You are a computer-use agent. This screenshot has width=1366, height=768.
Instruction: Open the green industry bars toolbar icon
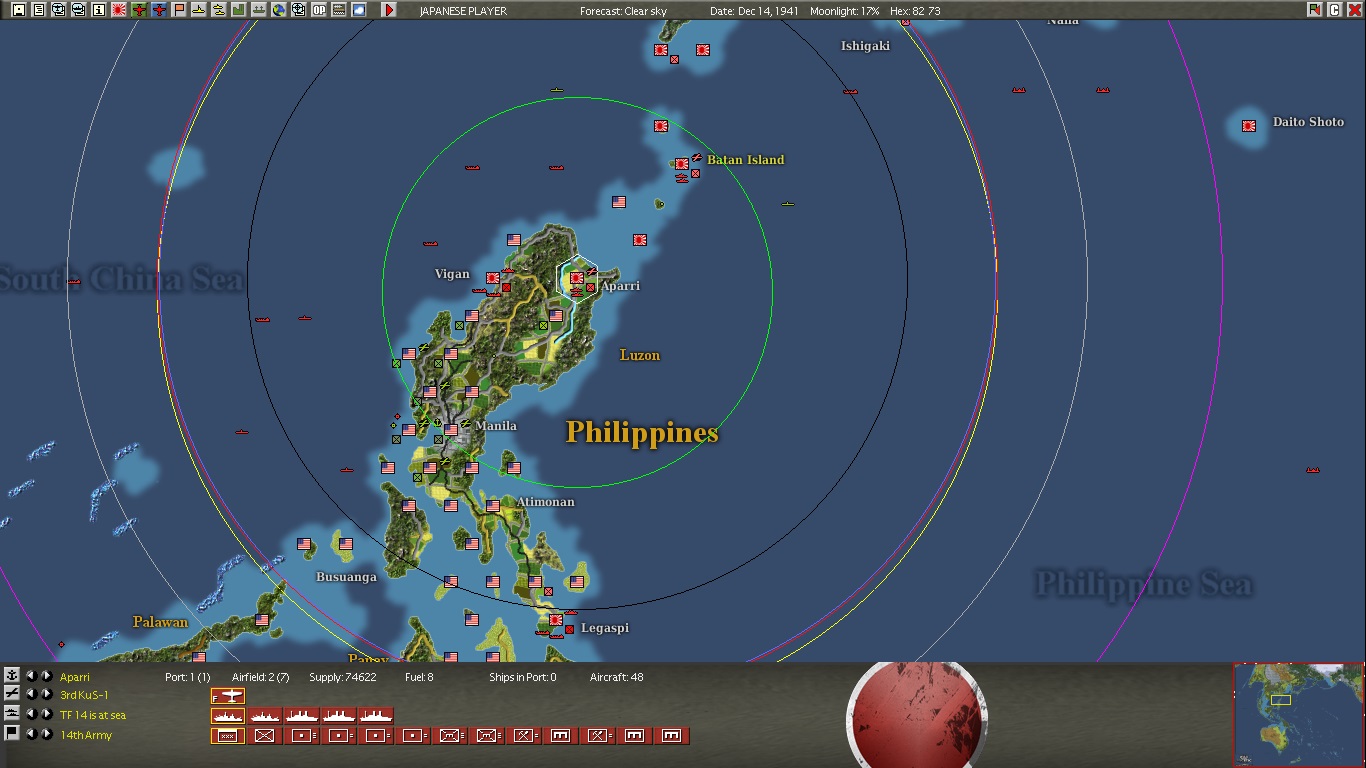pyautogui.click(x=238, y=10)
